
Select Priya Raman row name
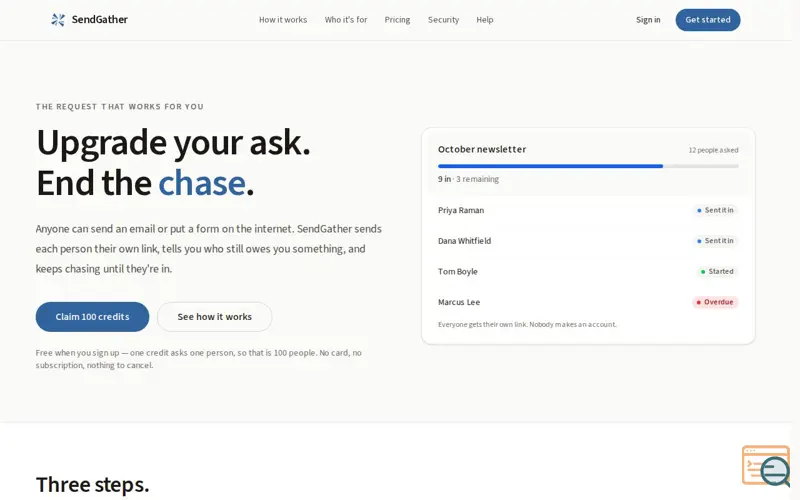[x=461, y=210]
